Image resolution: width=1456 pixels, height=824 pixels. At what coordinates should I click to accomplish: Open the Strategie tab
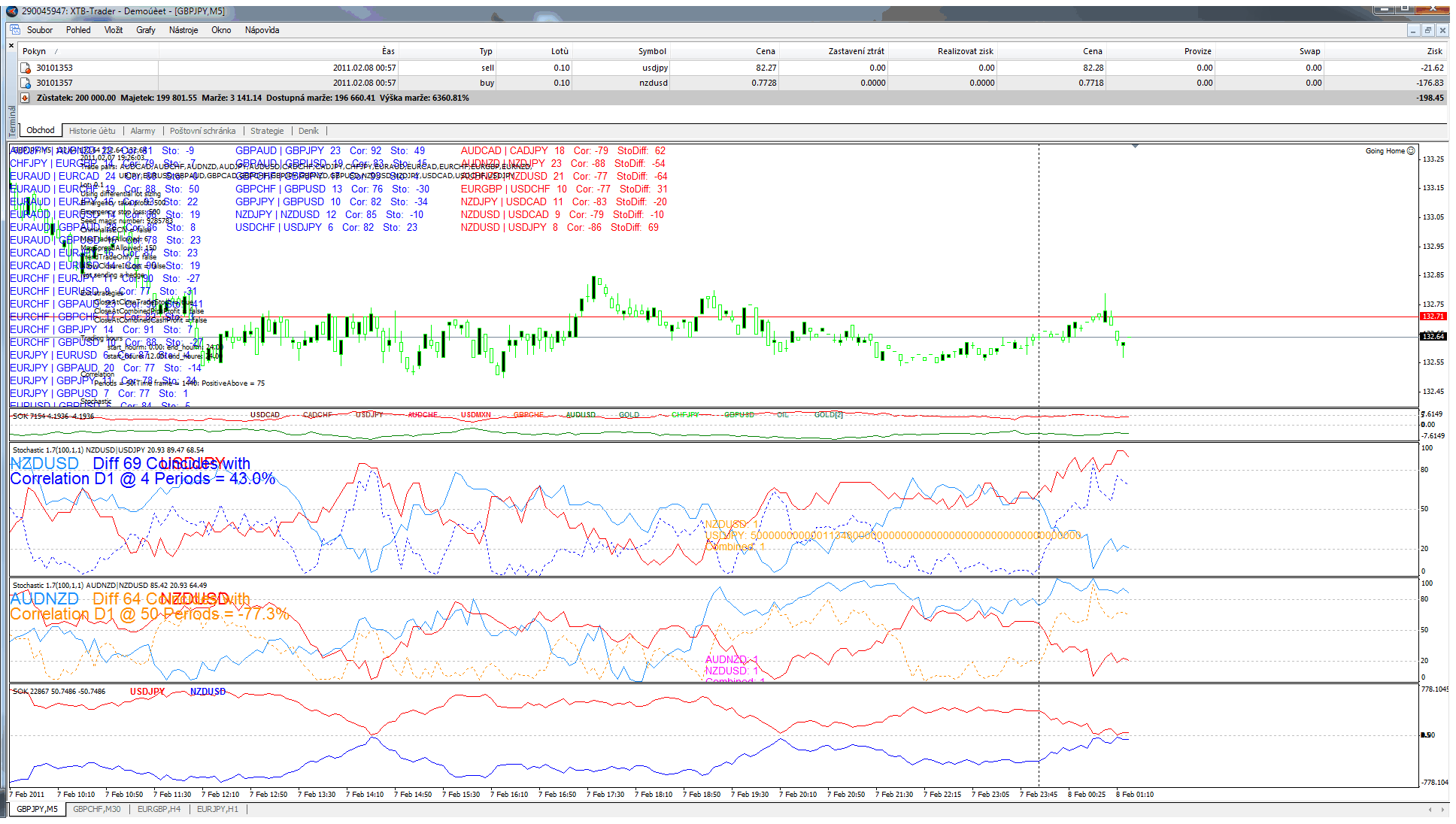267,131
